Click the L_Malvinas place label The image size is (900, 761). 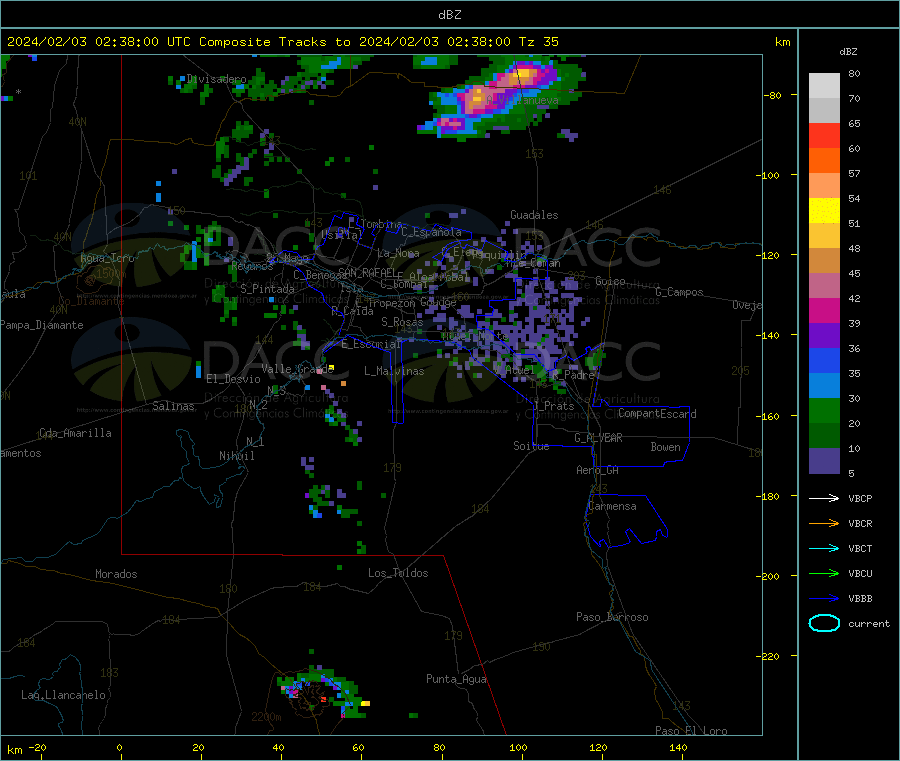tap(394, 371)
